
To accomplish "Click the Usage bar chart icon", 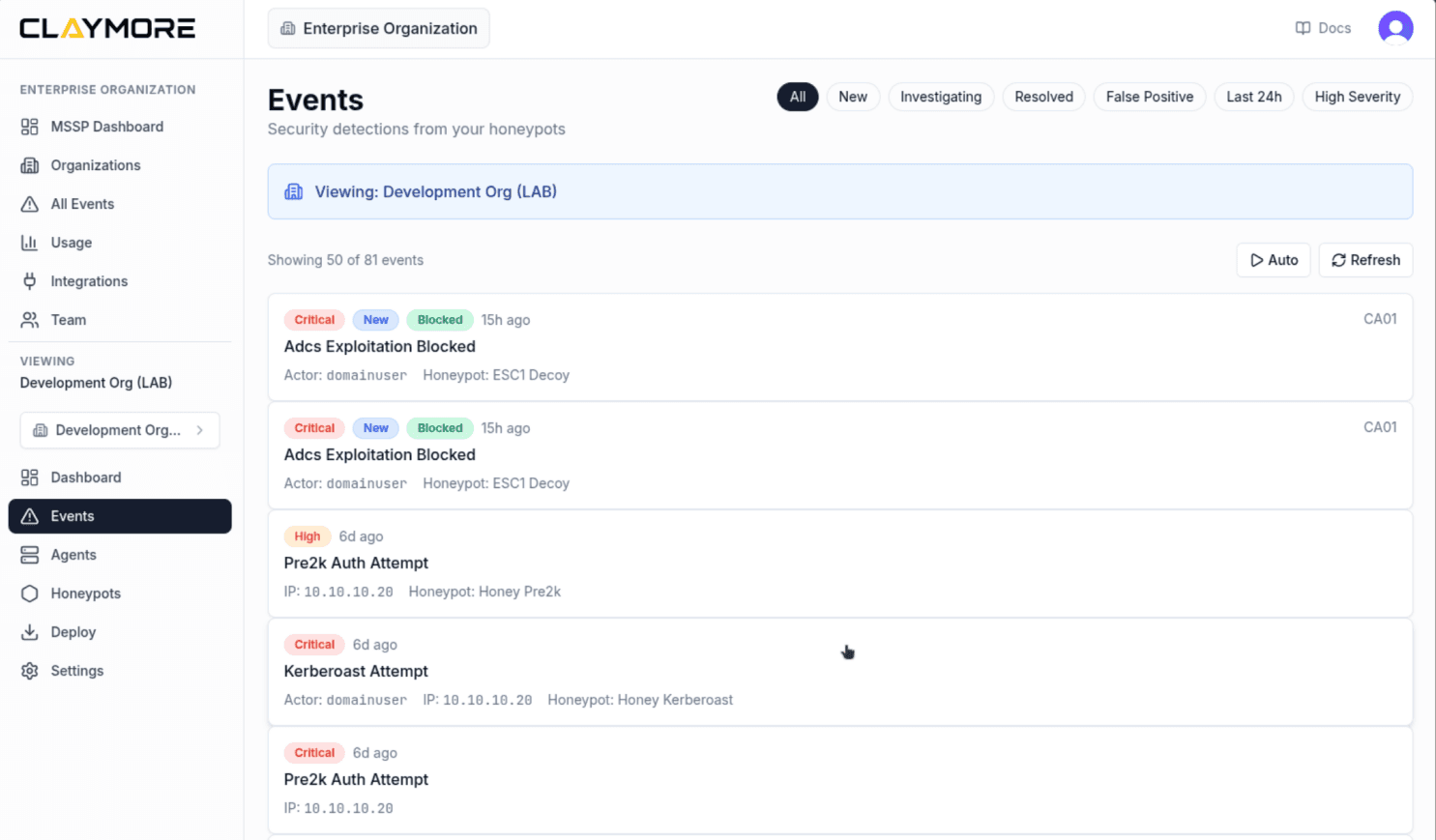I will point(30,243).
